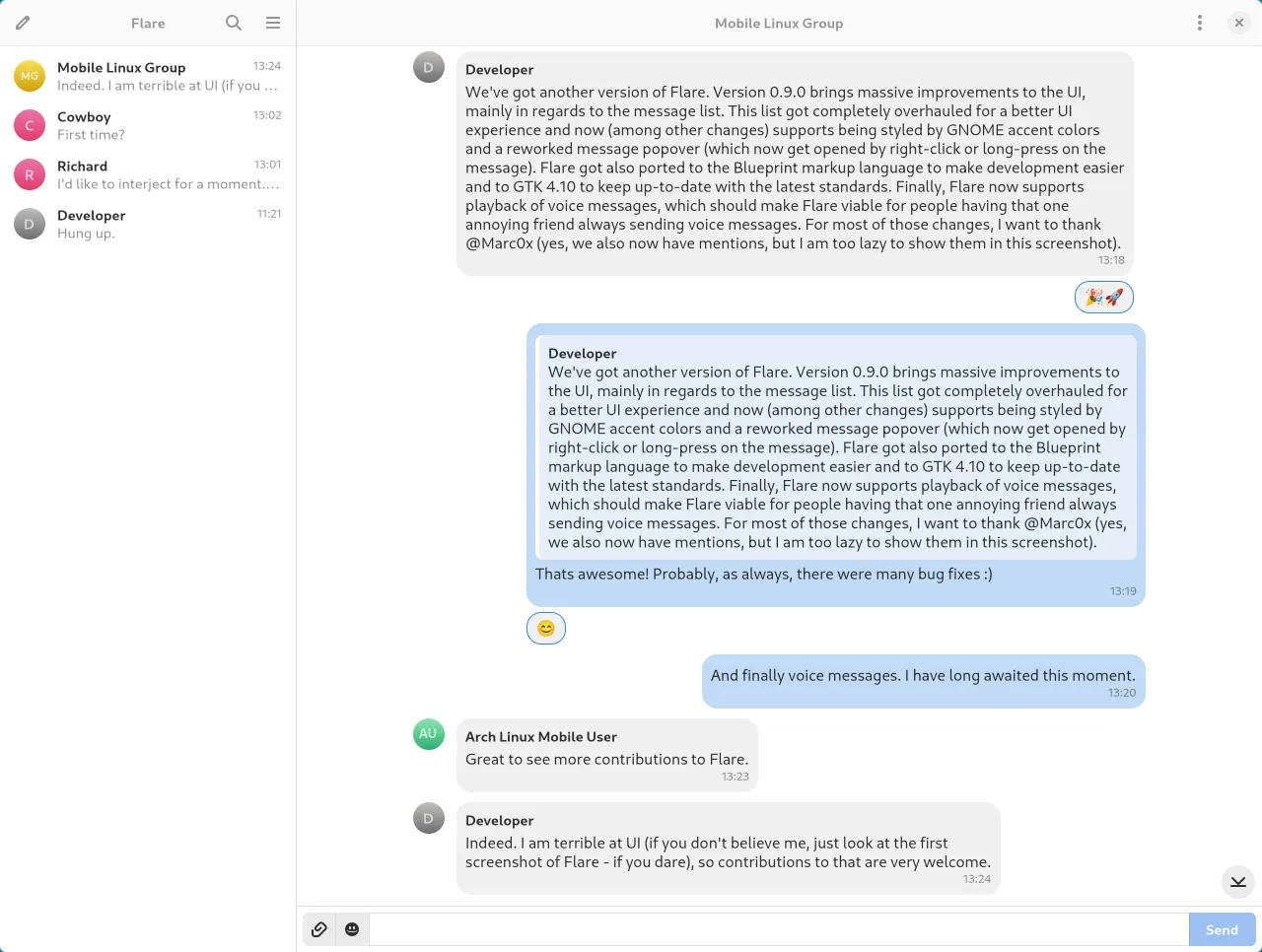Click into the message text field
Image resolution: width=1262 pixels, height=952 pixels.
(779, 929)
